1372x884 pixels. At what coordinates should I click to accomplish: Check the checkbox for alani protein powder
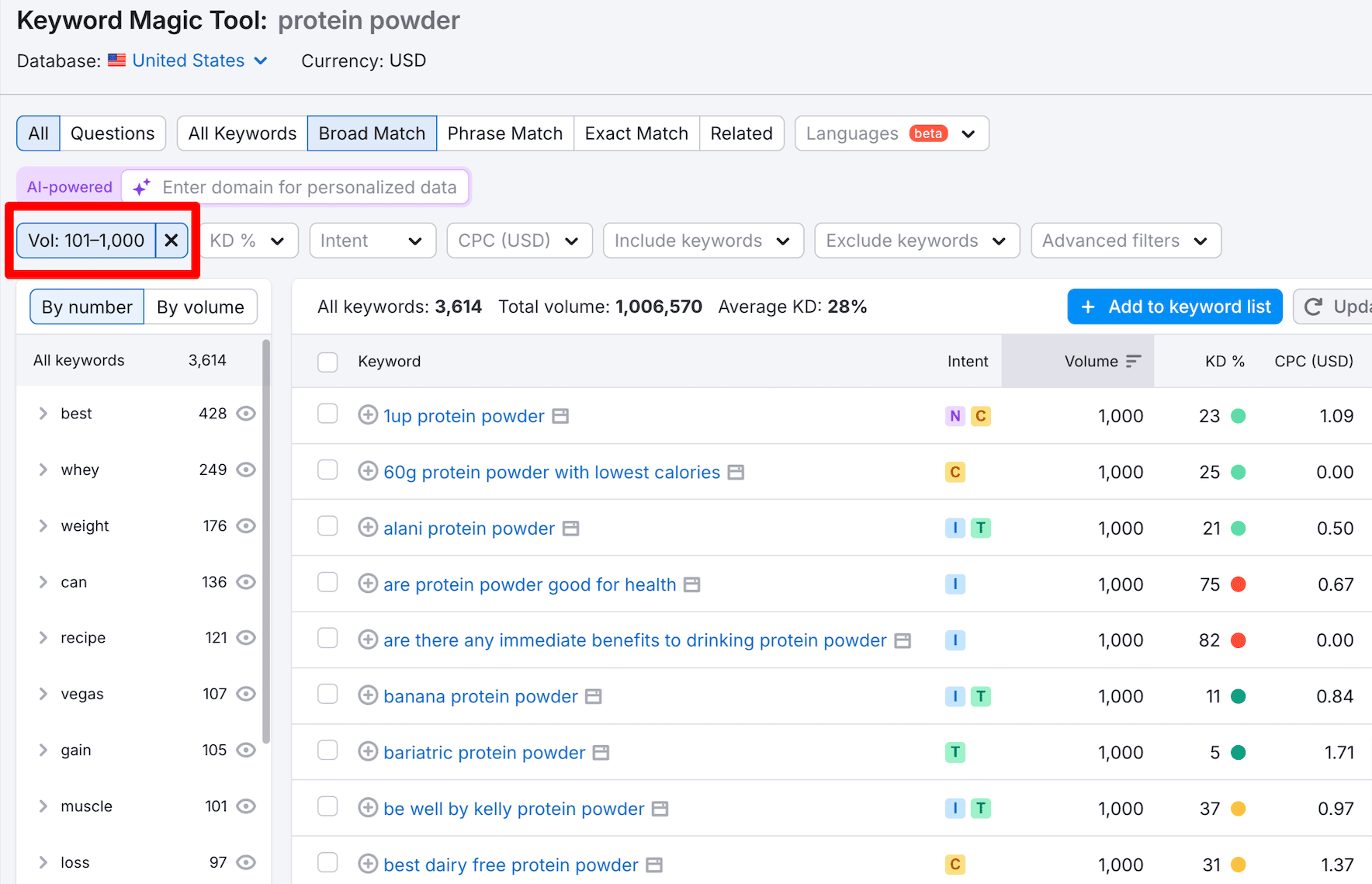(327, 528)
